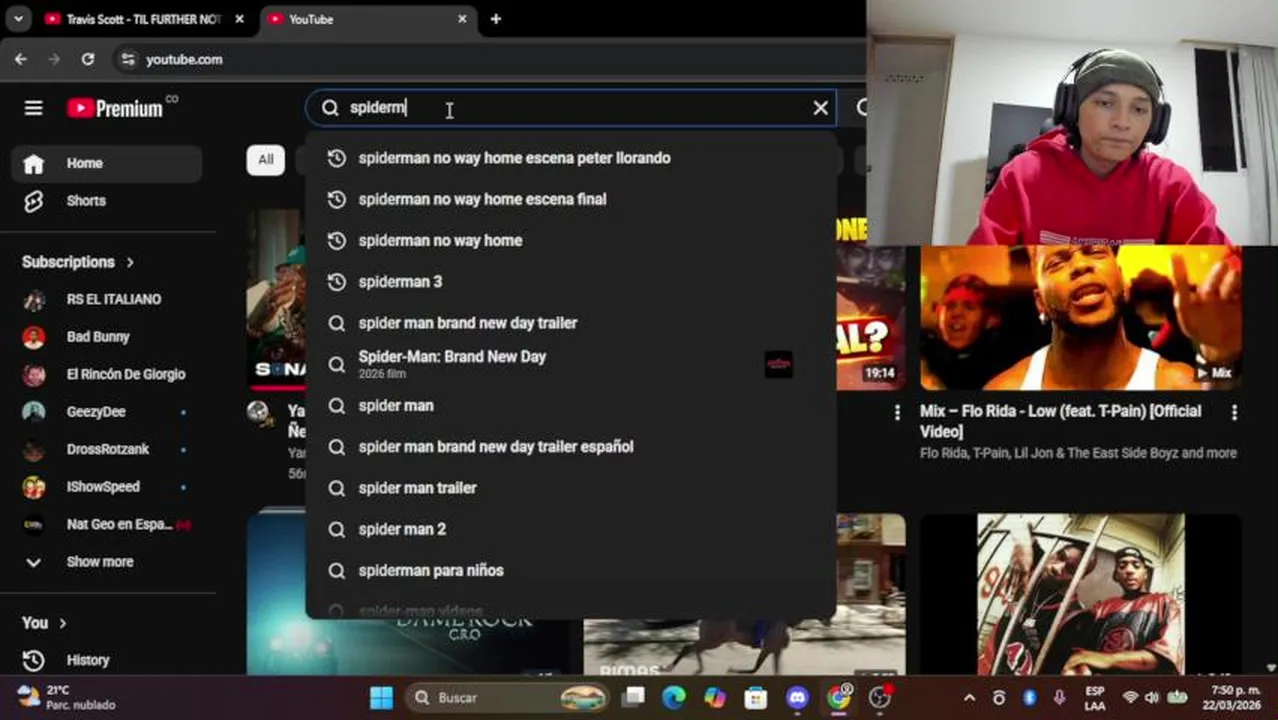Open Chrome from the taskbar
Image resolution: width=1278 pixels, height=720 pixels.
[838, 697]
